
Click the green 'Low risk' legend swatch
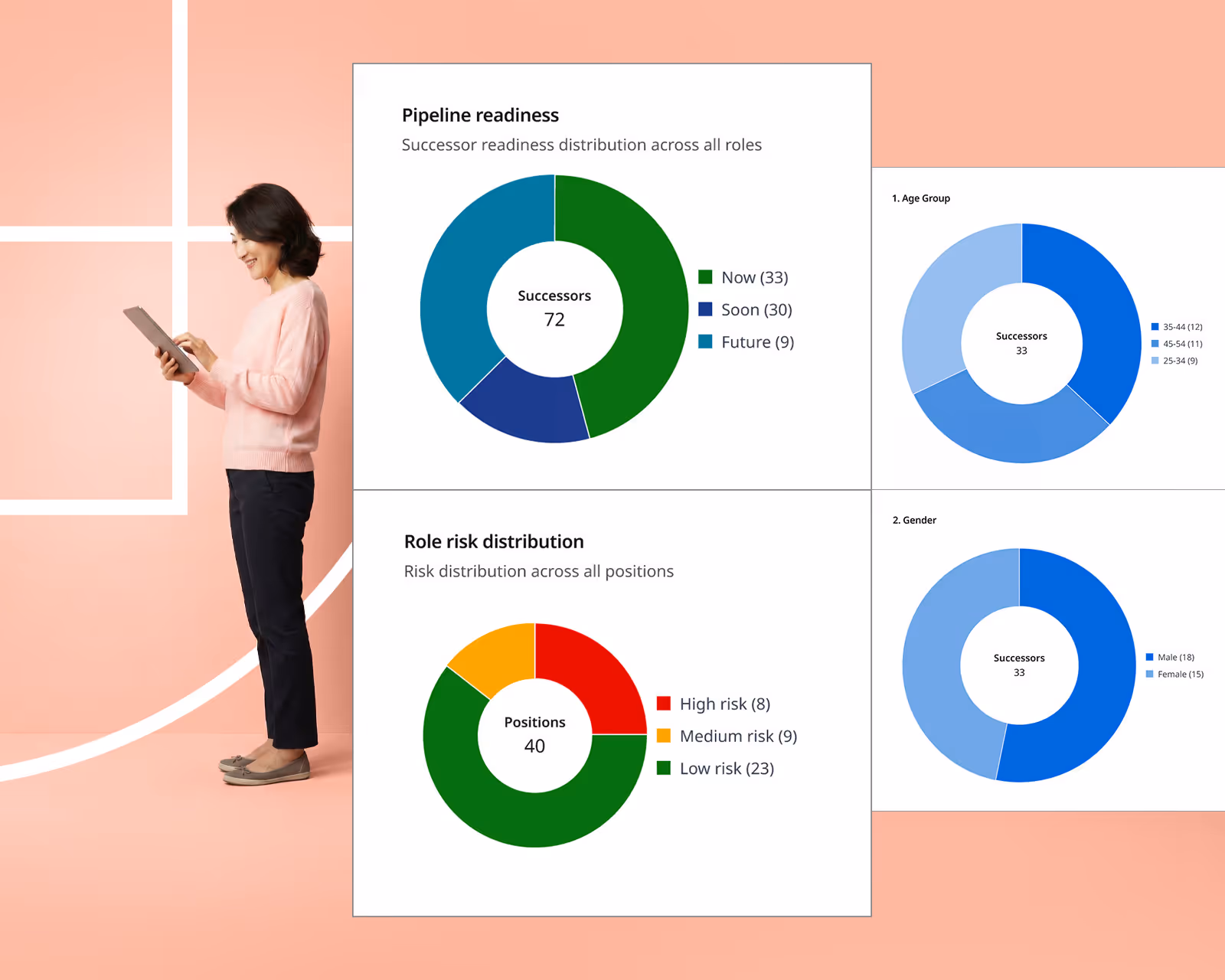663,768
